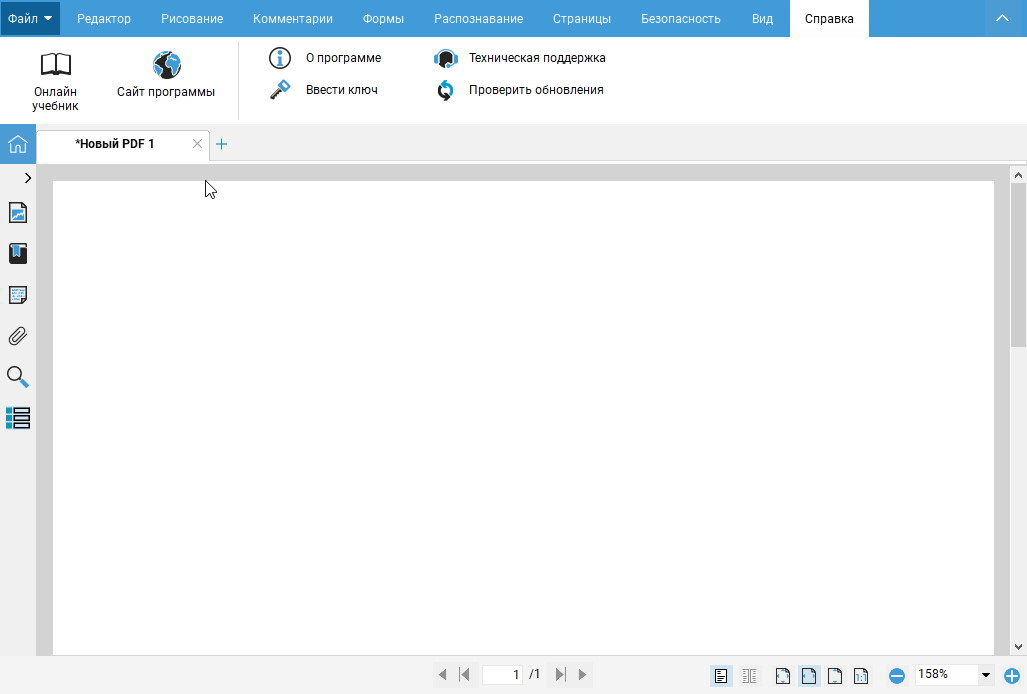Image resolution: width=1027 pixels, height=694 pixels.
Task: Open the bookmarks sidebar panel
Action: click(18, 253)
